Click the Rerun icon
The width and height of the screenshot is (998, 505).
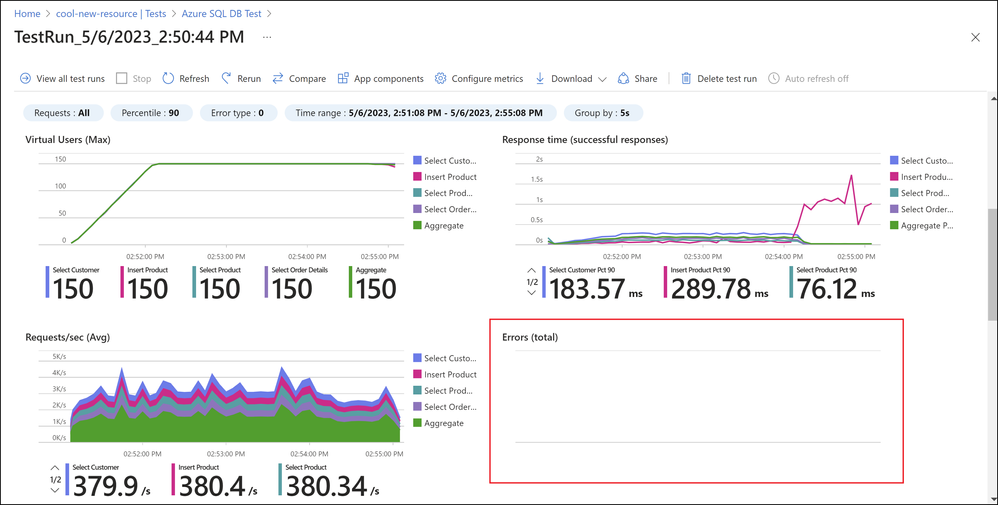tap(226, 78)
